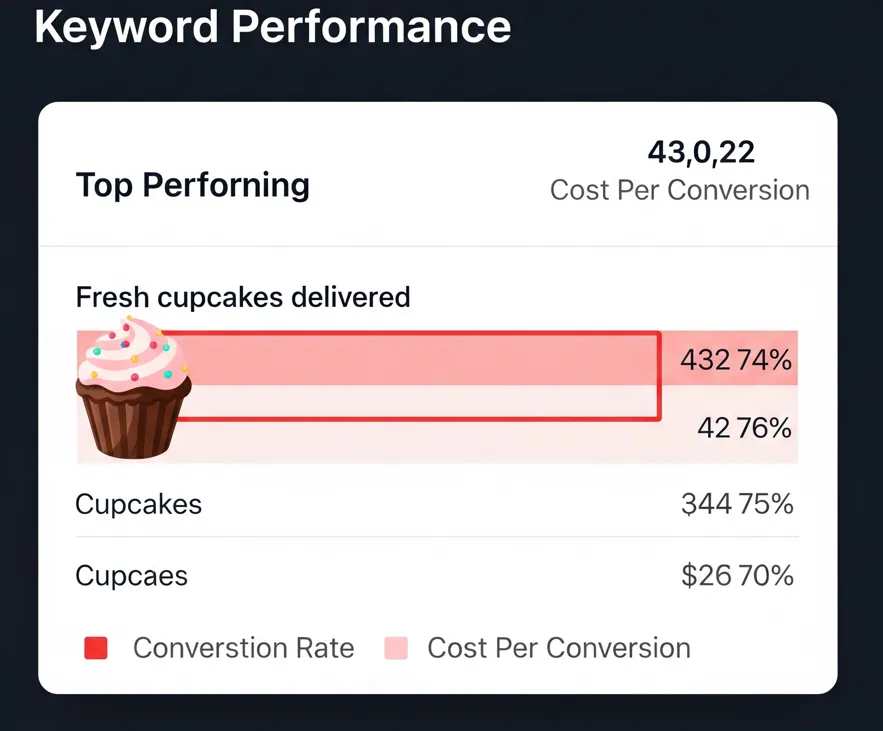Screen dimensions: 883x731
Task: Select the Fresh cupcakes delivered keyword
Action: [x=243, y=297]
